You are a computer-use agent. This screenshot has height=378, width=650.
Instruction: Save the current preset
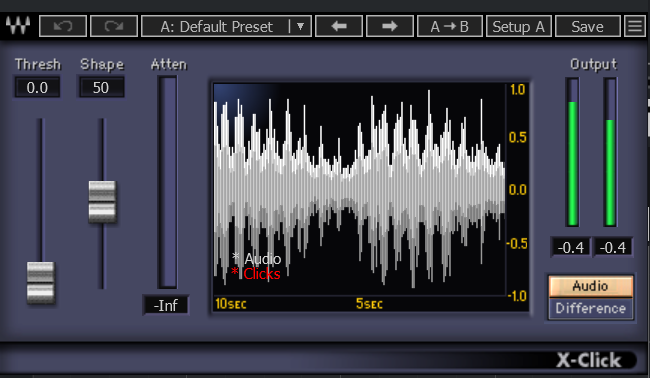[x=587, y=27]
